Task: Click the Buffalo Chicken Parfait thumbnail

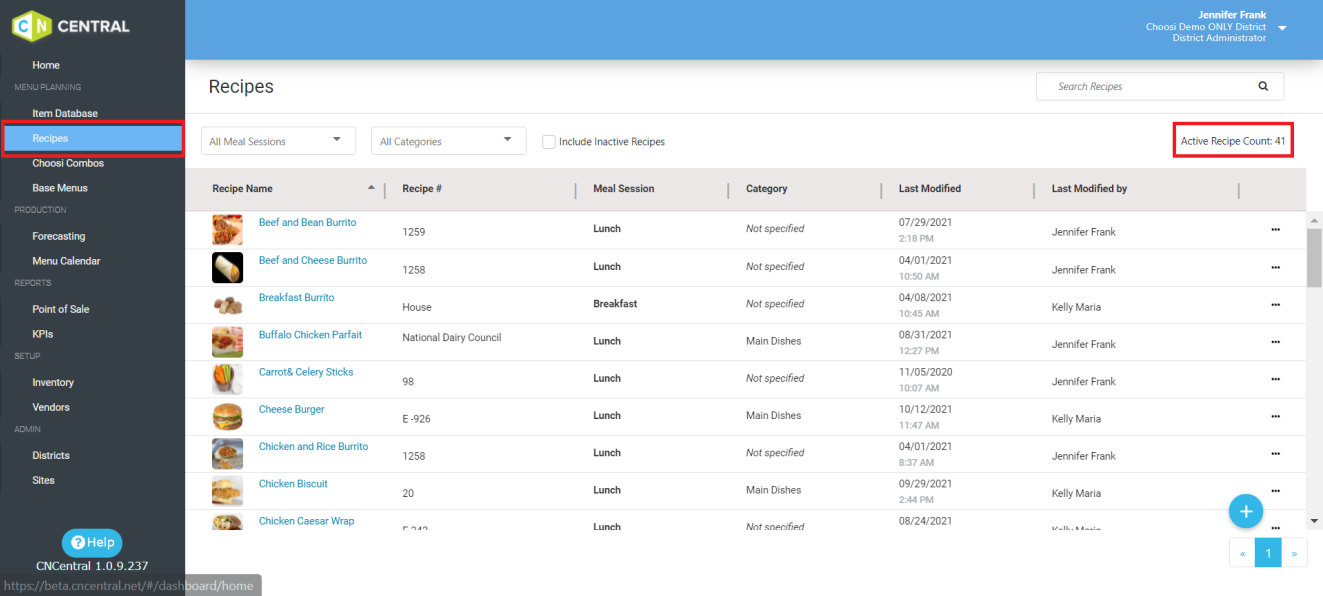Action: click(x=227, y=342)
